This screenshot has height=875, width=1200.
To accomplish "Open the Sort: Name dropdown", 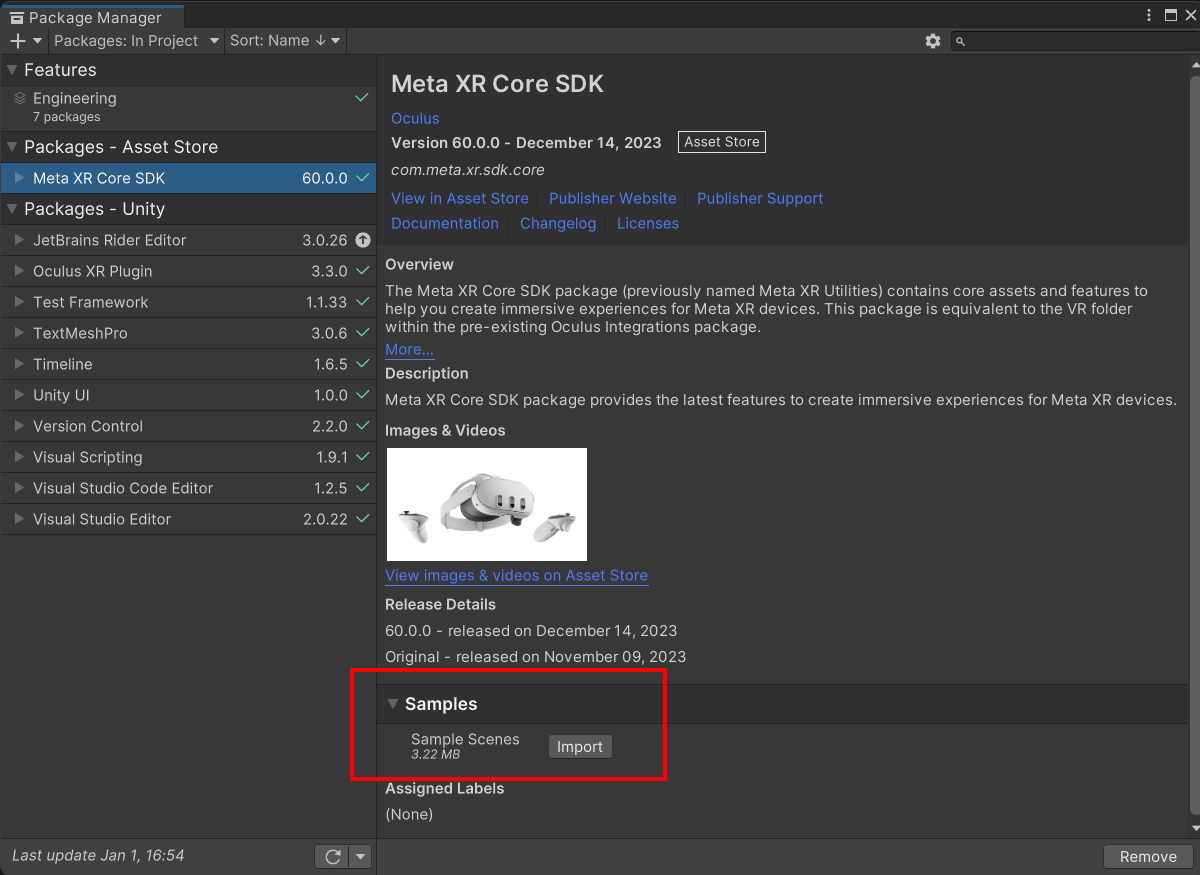I will point(285,41).
